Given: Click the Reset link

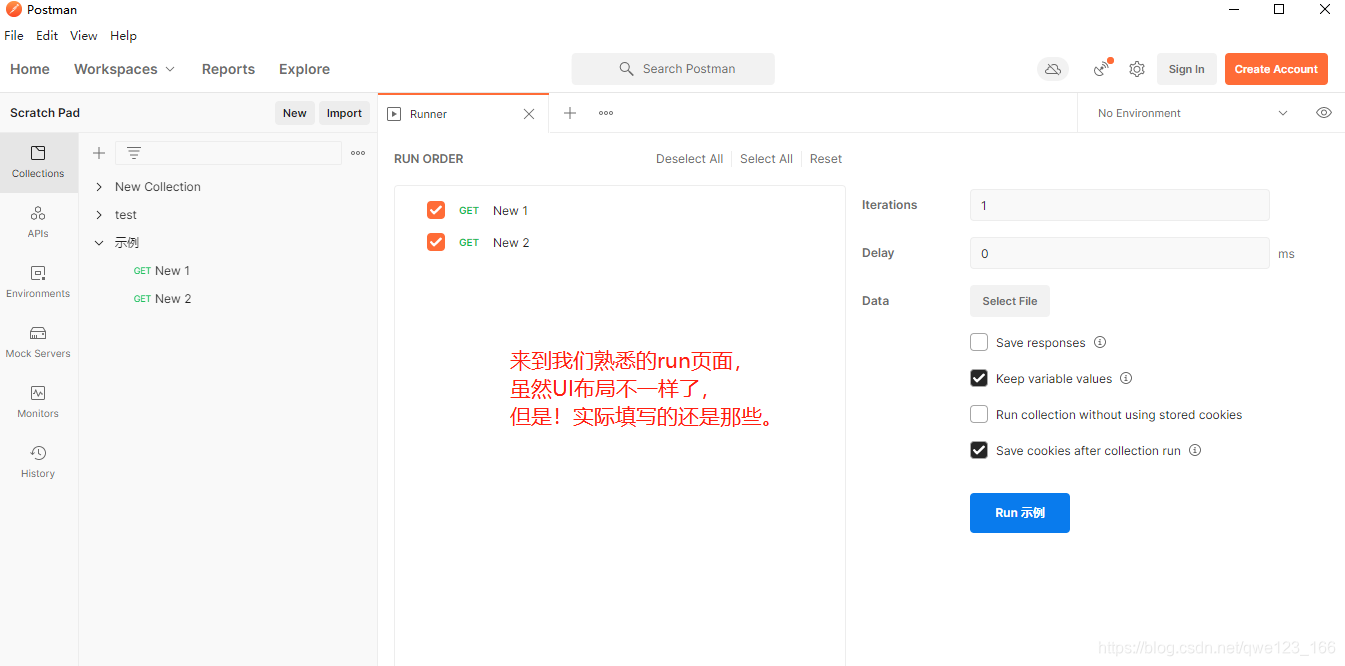Looking at the screenshot, I should click(x=826, y=159).
